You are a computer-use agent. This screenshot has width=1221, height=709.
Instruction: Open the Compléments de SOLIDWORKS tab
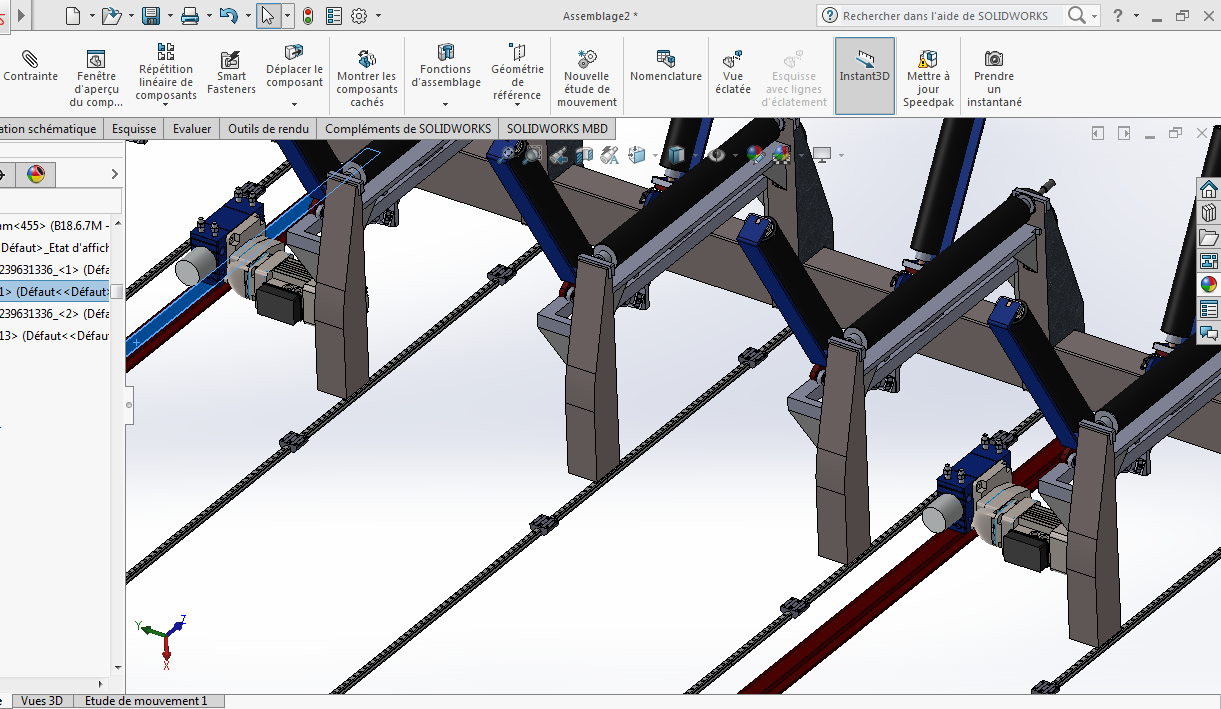[408, 128]
